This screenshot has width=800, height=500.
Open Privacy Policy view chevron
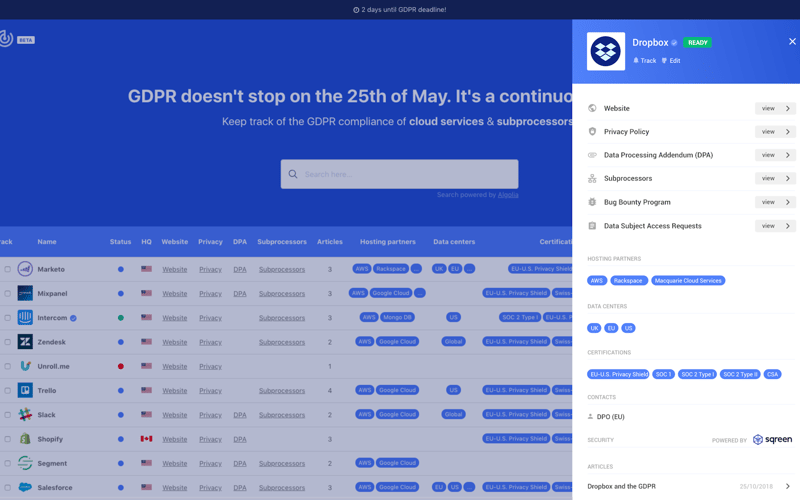[788, 132]
